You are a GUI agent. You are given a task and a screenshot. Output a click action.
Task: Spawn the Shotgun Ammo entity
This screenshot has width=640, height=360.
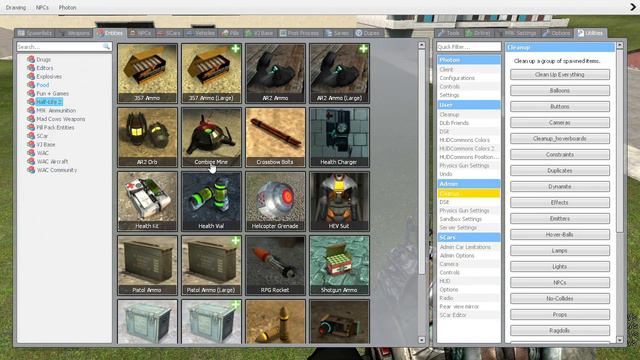(x=340, y=265)
